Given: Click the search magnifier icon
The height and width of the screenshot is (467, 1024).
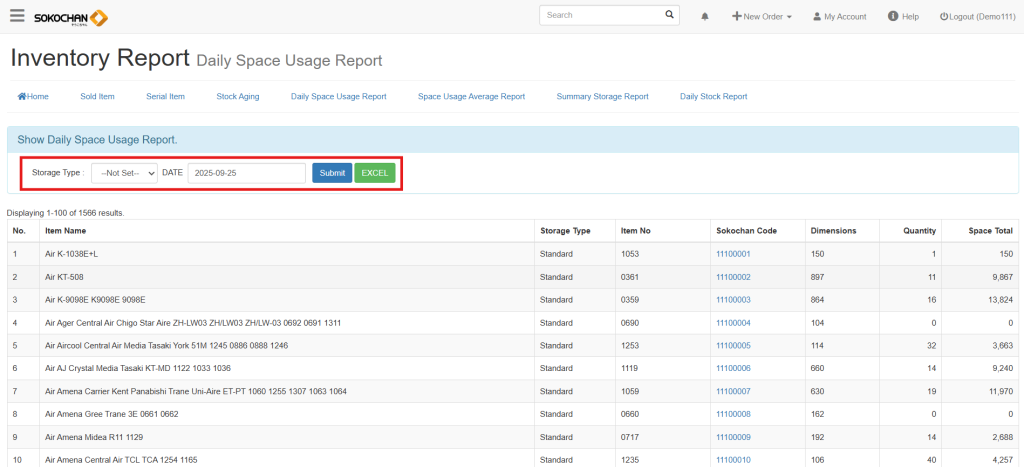Looking at the screenshot, I should point(669,16).
